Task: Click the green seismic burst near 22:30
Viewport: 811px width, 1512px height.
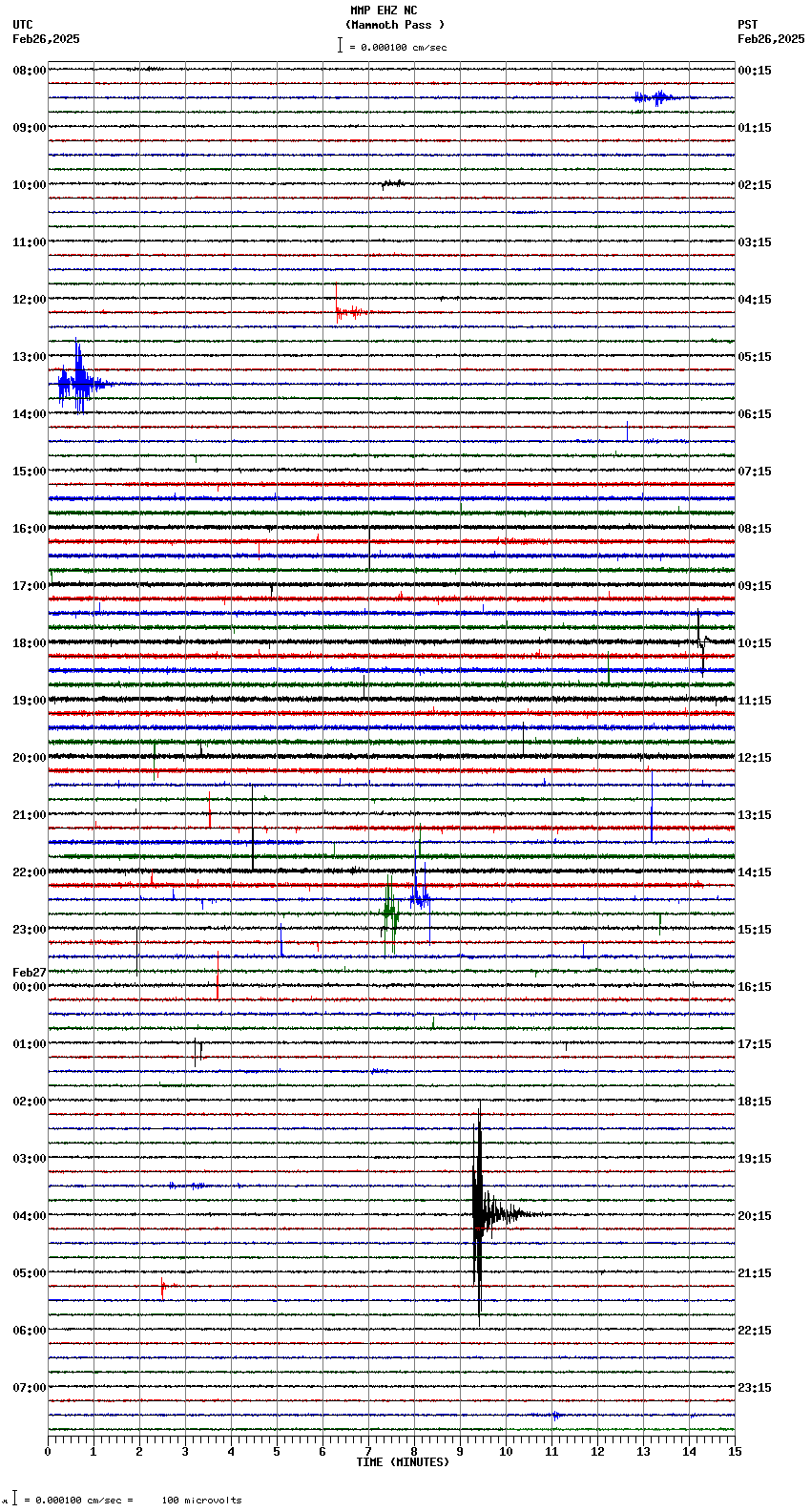Action: 390,913
